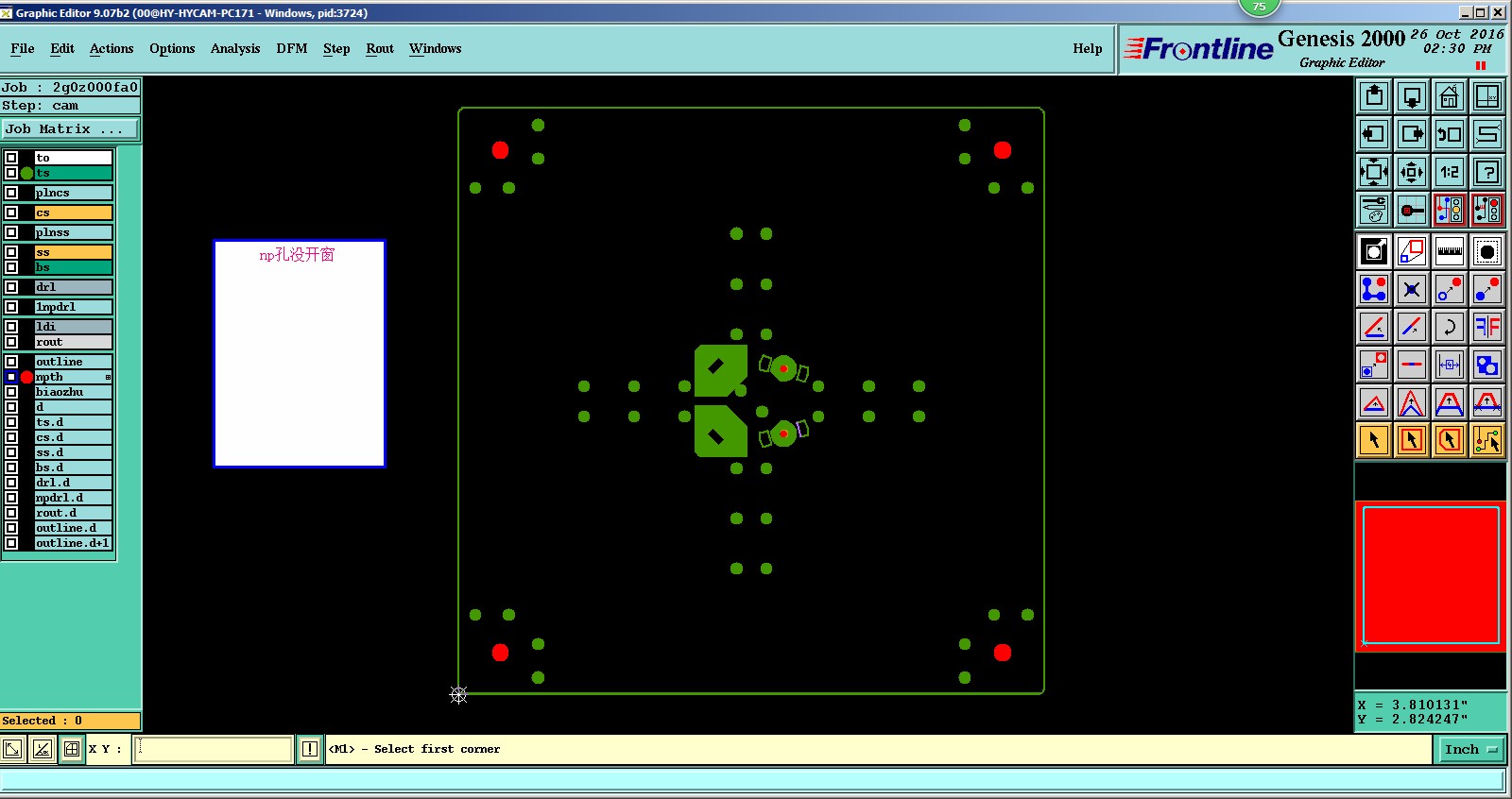Viewport: 1512px width, 799px height.
Task: Open the Windows menu
Action: point(436,48)
